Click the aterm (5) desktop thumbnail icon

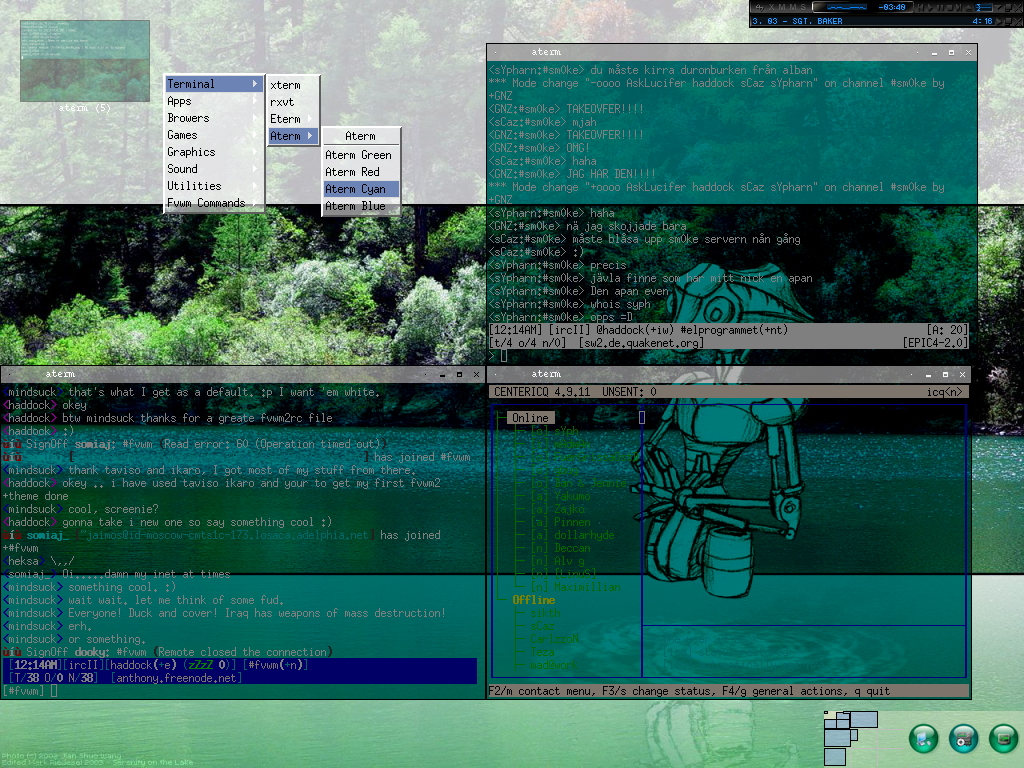point(84,61)
